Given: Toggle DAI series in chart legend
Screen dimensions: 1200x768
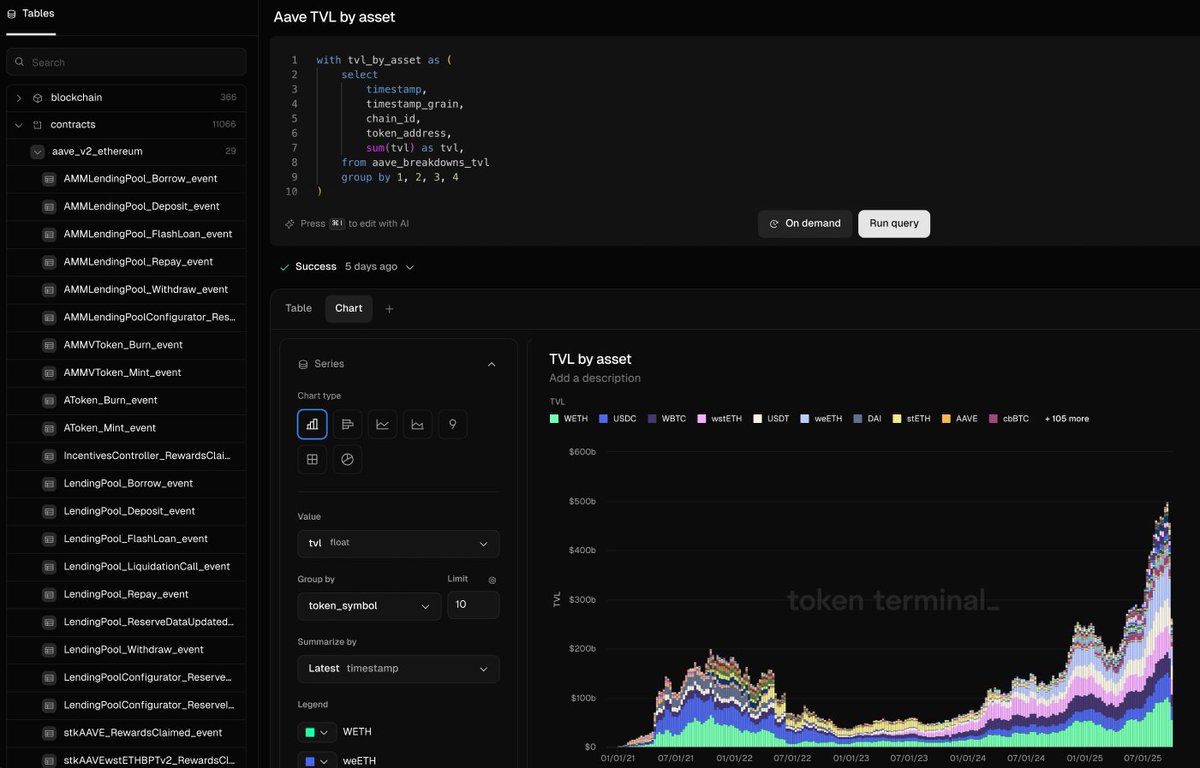Looking at the screenshot, I should 867,419.
